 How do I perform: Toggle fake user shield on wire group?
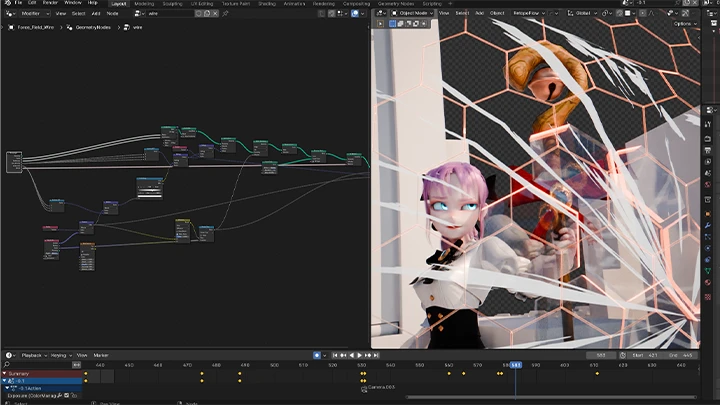point(199,14)
